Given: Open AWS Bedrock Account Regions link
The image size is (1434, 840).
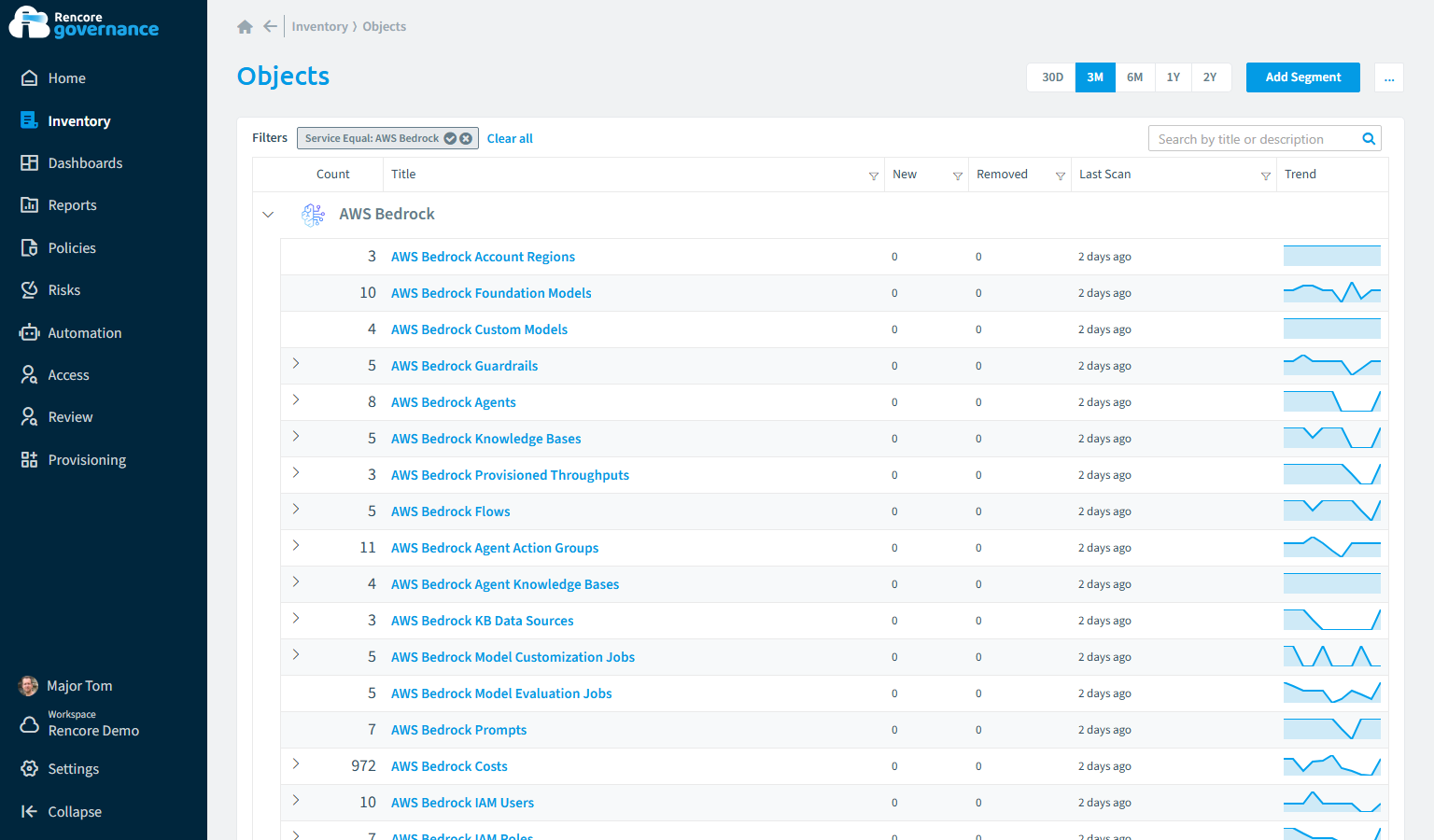Looking at the screenshot, I should (483, 257).
